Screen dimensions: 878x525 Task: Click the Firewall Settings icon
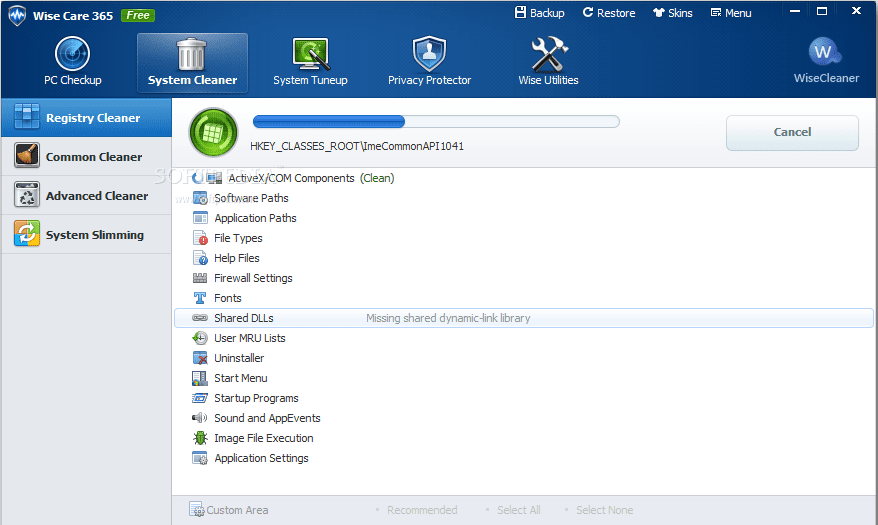pos(200,278)
